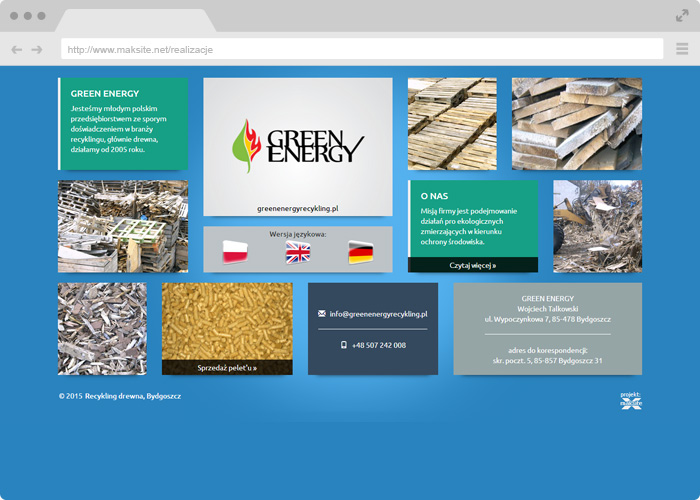Focus the maksite.net address bar
The image size is (700, 500).
coord(362,49)
